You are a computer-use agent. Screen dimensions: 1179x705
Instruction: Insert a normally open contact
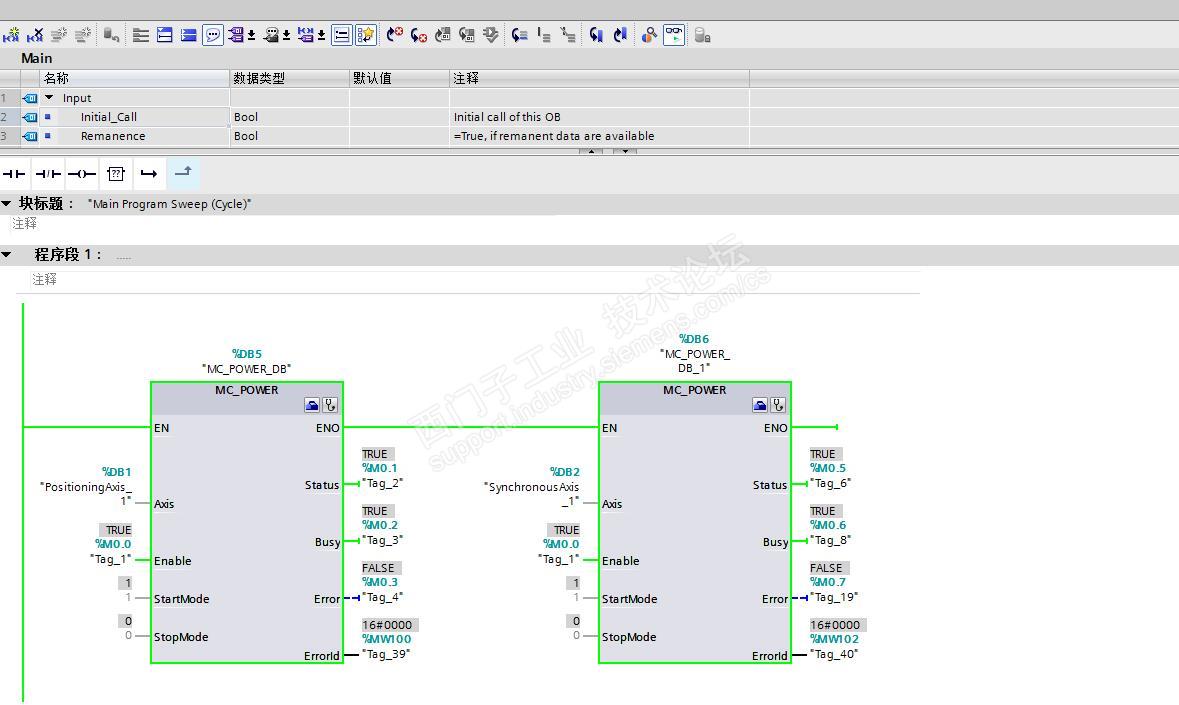[x=14, y=174]
